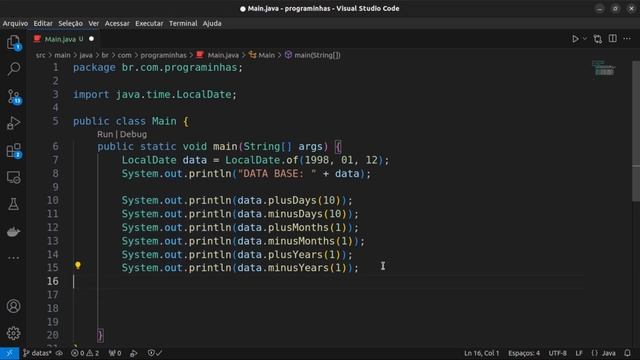Viewport: 640px width, 360px height.
Task: Click UTF-8 encoding selector
Action: (557, 353)
